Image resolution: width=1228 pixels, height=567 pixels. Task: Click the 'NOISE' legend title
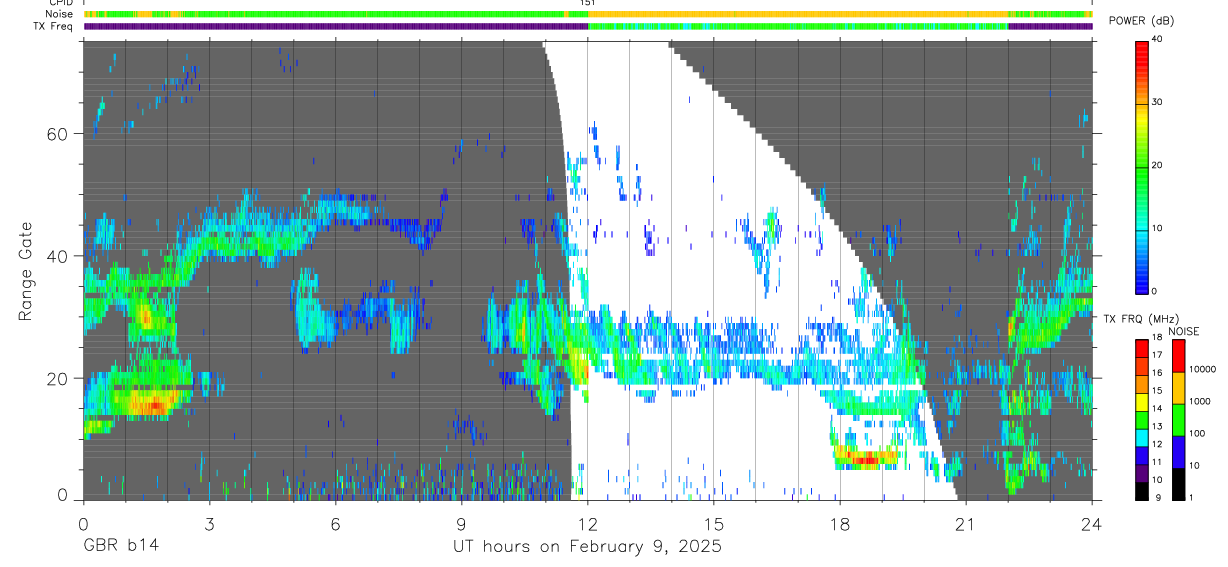1186,331
